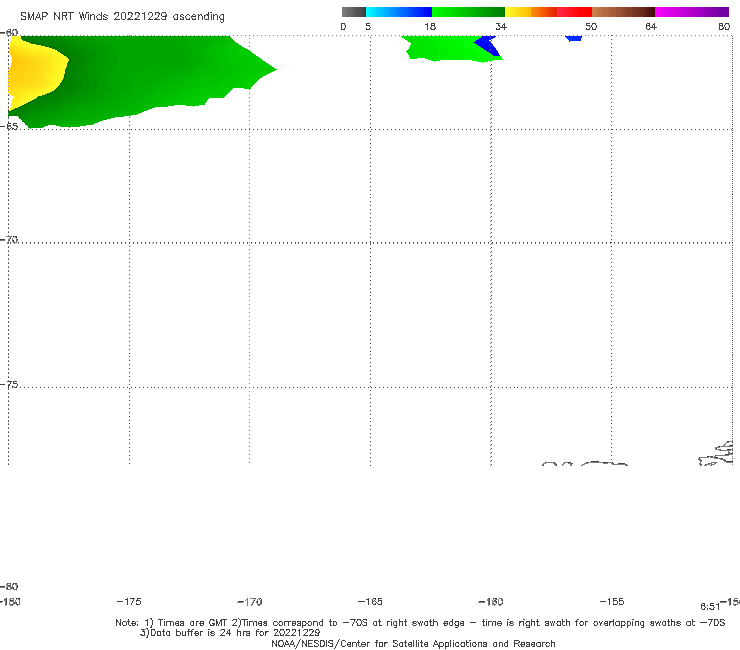Viewport: 740px width, 650px height.
Task: Click the red segment of the color bar
Action: tap(574, 12)
